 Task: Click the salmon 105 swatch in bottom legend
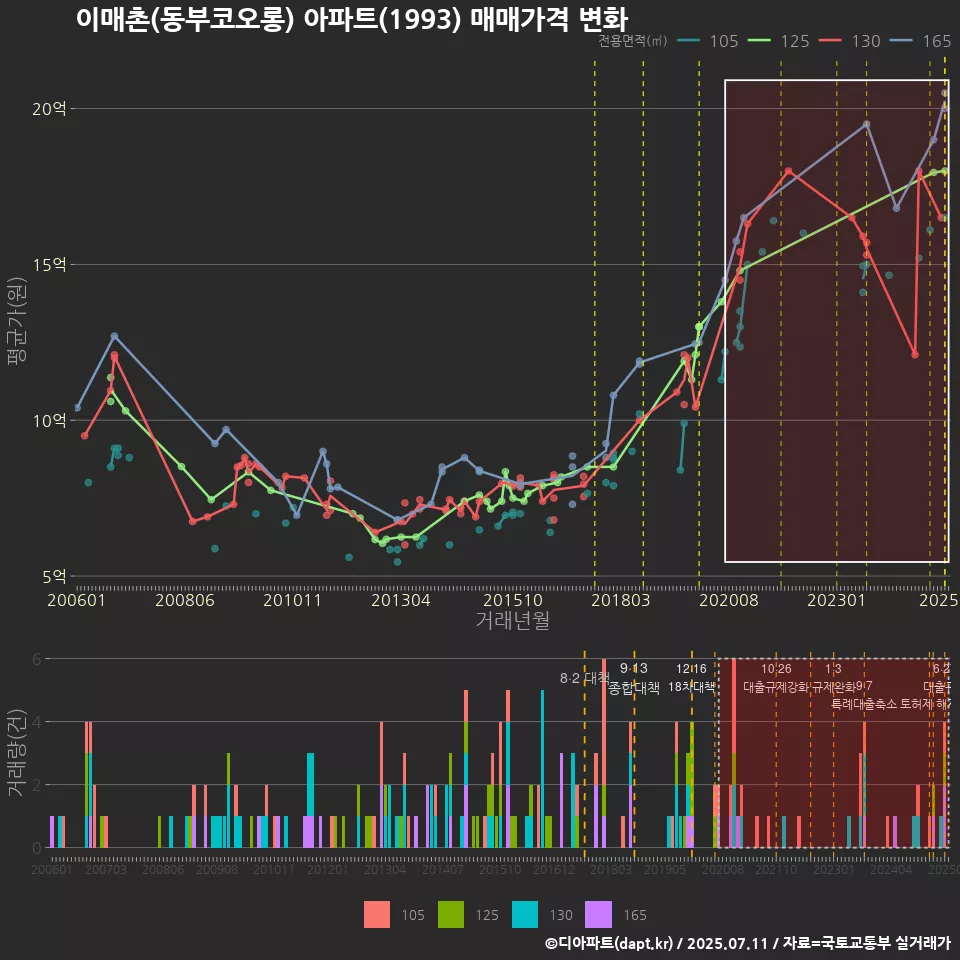pyautogui.click(x=377, y=915)
